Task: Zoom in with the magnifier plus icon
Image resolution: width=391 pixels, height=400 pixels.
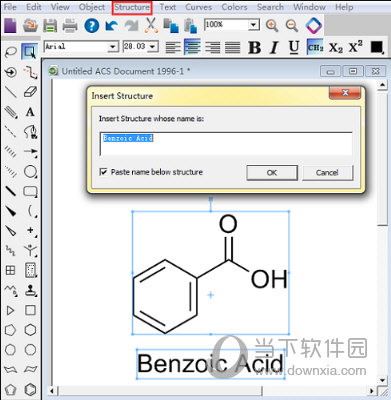Action: pyautogui.click(x=272, y=25)
